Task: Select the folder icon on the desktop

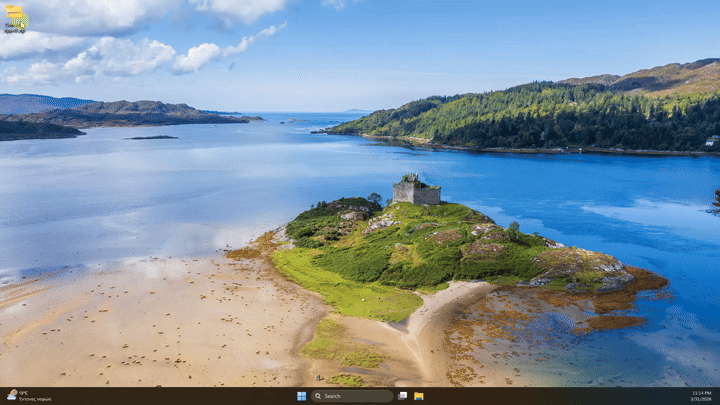Action: (x=16, y=17)
